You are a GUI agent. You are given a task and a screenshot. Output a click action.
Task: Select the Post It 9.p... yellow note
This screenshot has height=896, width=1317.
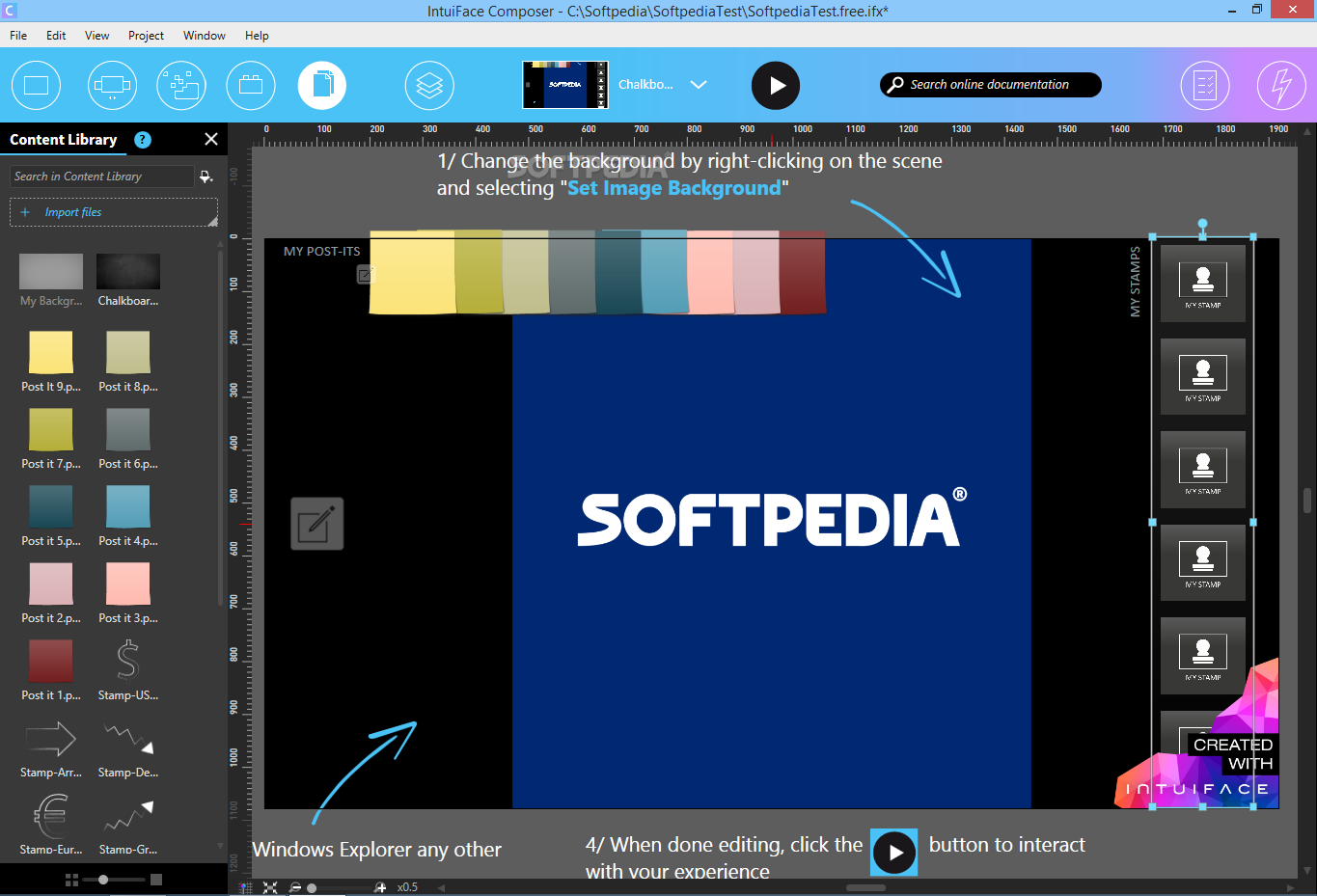(51, 361)
